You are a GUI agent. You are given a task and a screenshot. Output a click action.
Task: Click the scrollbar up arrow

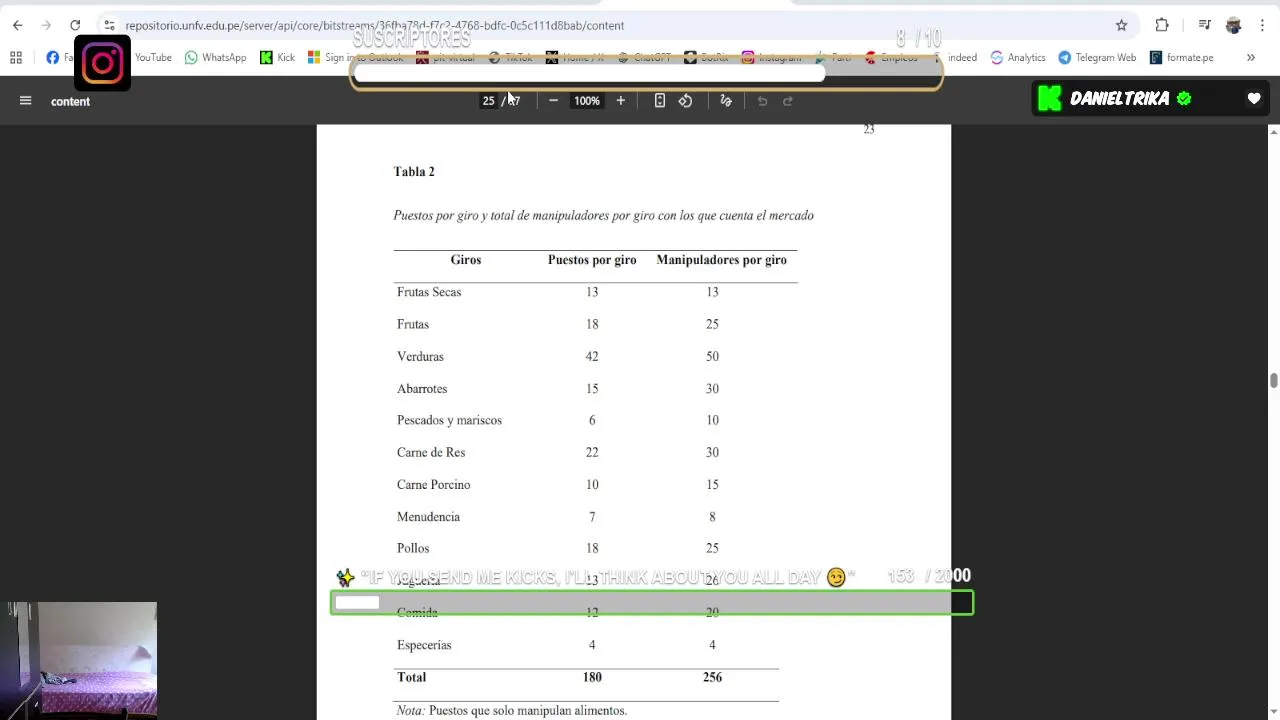(1274, 132)
